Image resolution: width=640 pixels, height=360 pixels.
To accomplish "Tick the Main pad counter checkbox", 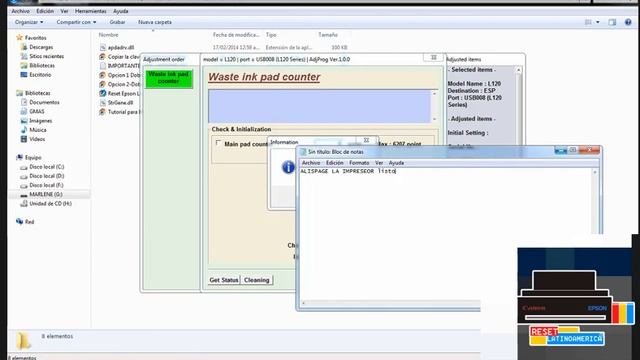I will 218,143.
